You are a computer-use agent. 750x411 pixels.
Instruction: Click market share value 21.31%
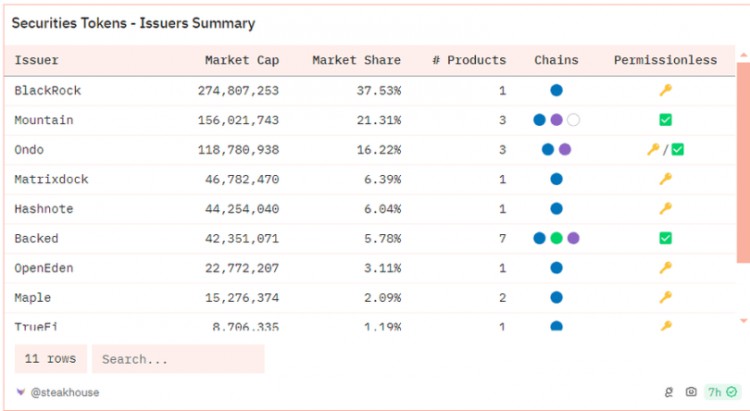coord(379,120)
